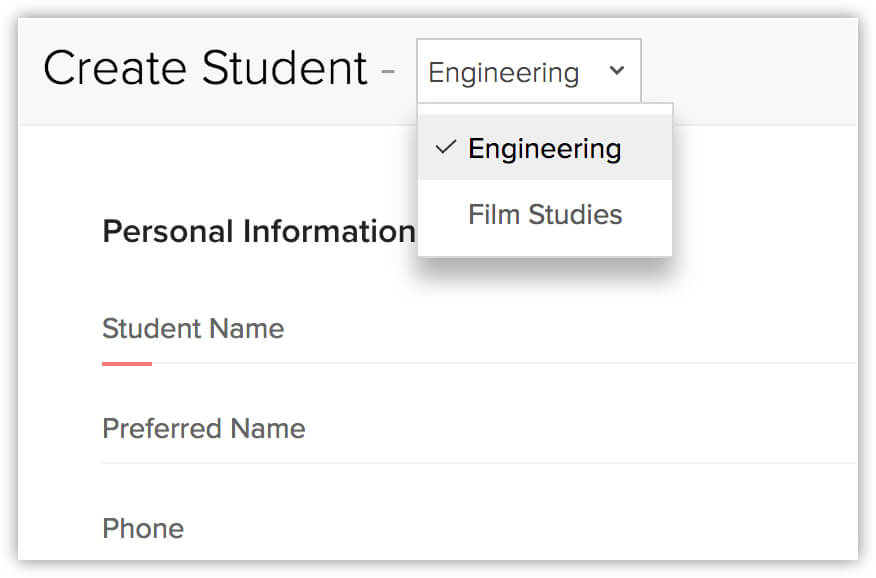Click the highlighted row of the layout menu

545,147
